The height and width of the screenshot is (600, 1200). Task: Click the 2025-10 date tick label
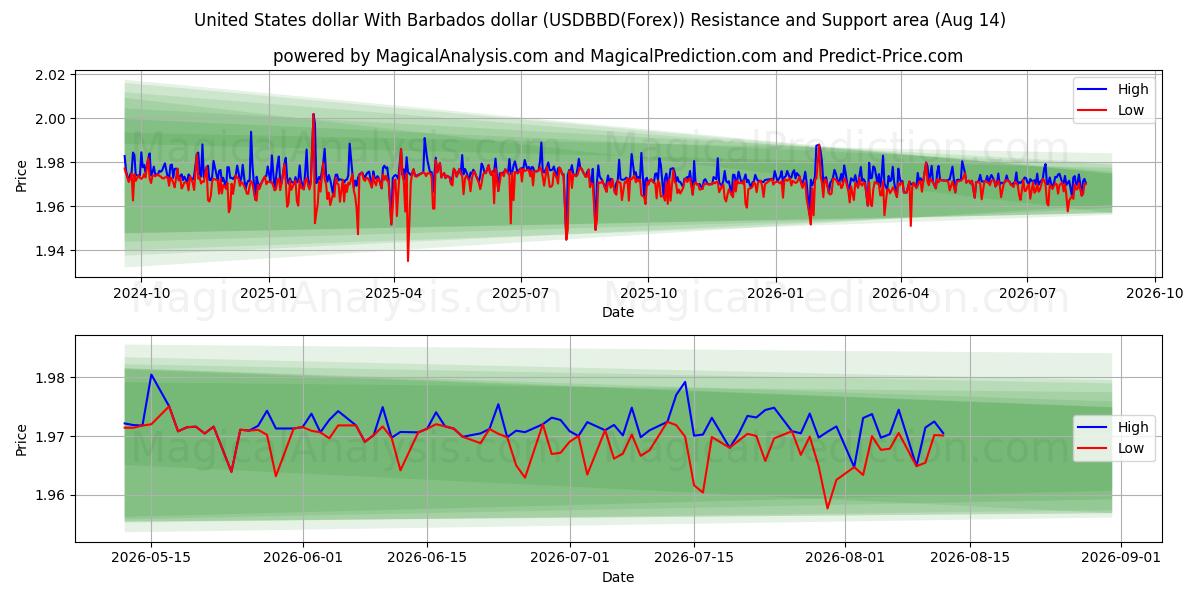(x=648, y=293)
